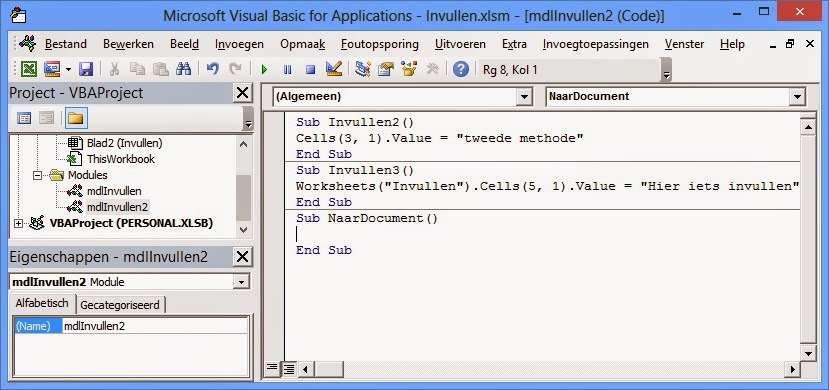Click code window scroll right arrow
Viewport: 829px width, 390px height.
pyautogui.click(x=793, y=369)
